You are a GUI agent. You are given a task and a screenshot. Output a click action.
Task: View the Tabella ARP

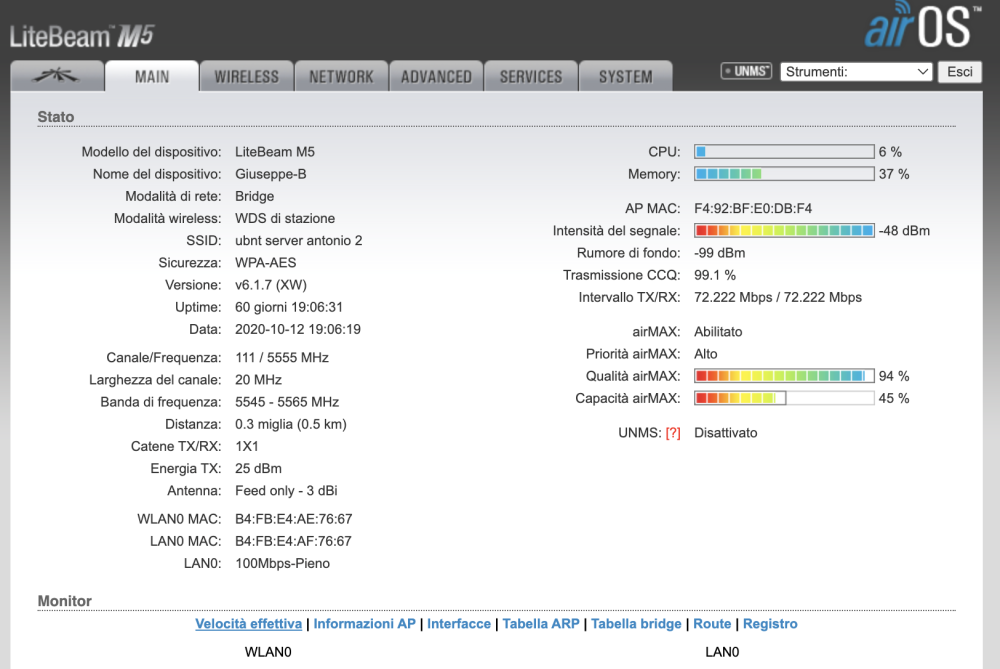[x=540, y=624]
